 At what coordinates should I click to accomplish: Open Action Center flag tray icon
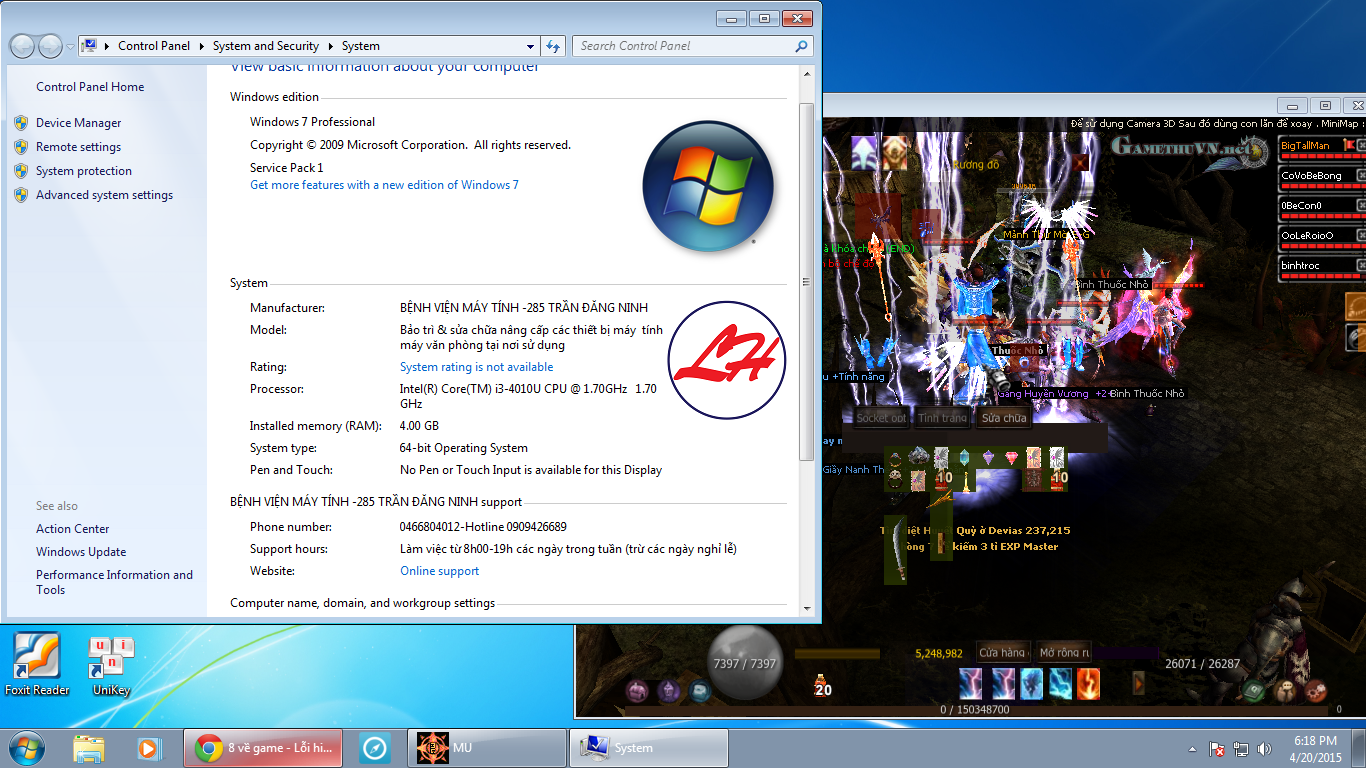(x=1217, y=749)
